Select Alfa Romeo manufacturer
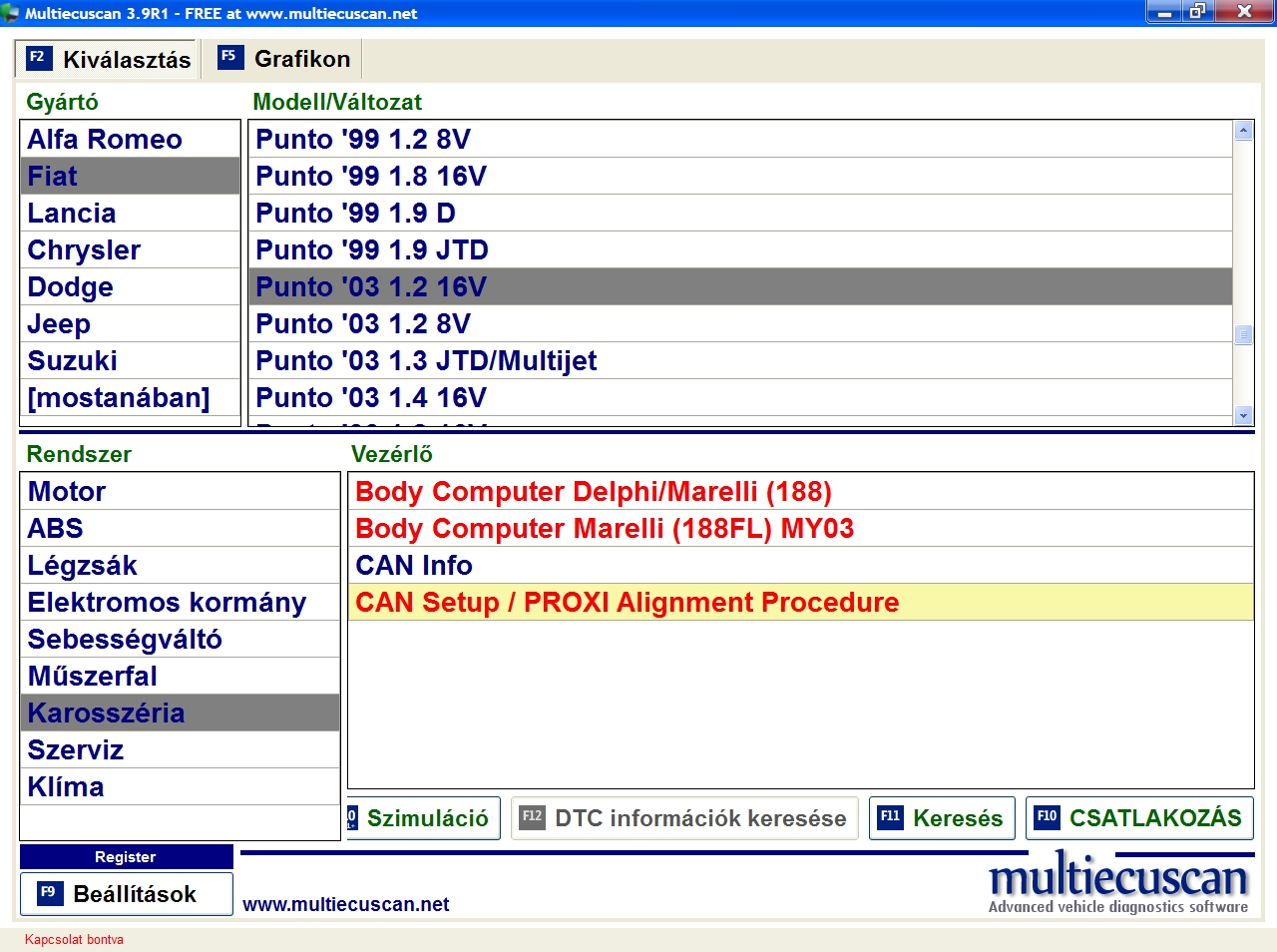 [x=131, y=139]
